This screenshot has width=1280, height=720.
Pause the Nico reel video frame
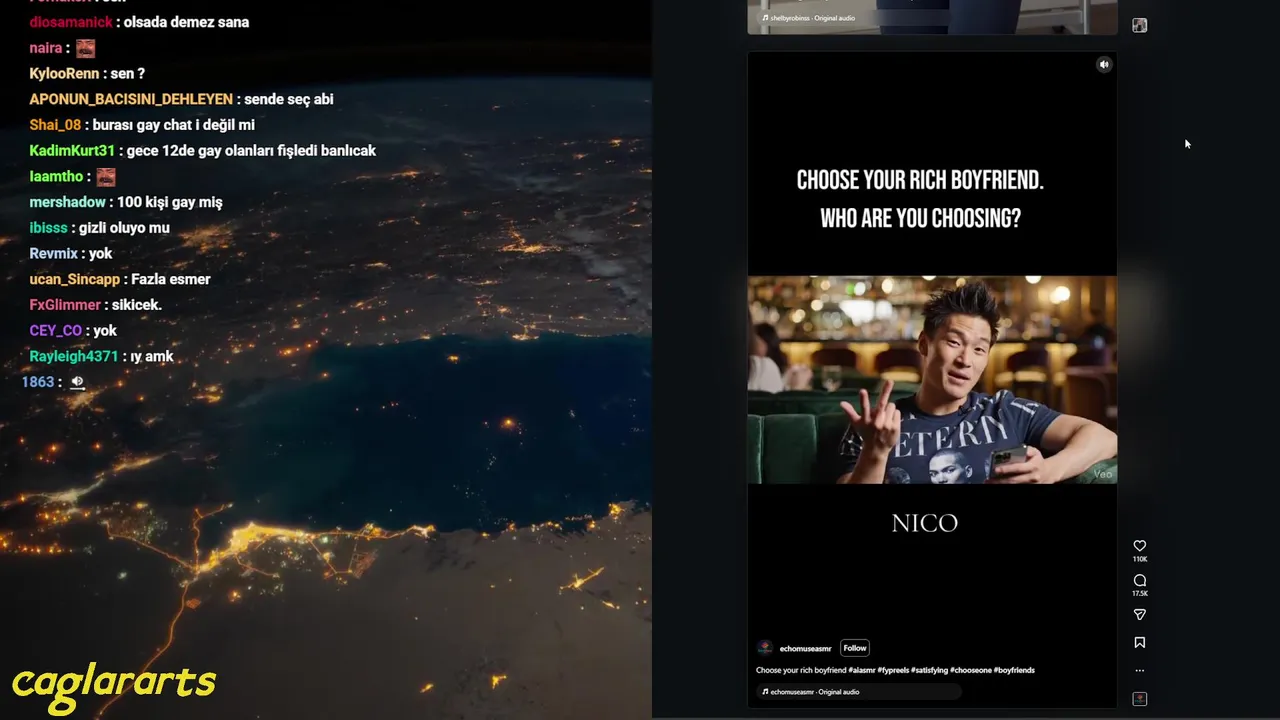(x=932, y=380)
